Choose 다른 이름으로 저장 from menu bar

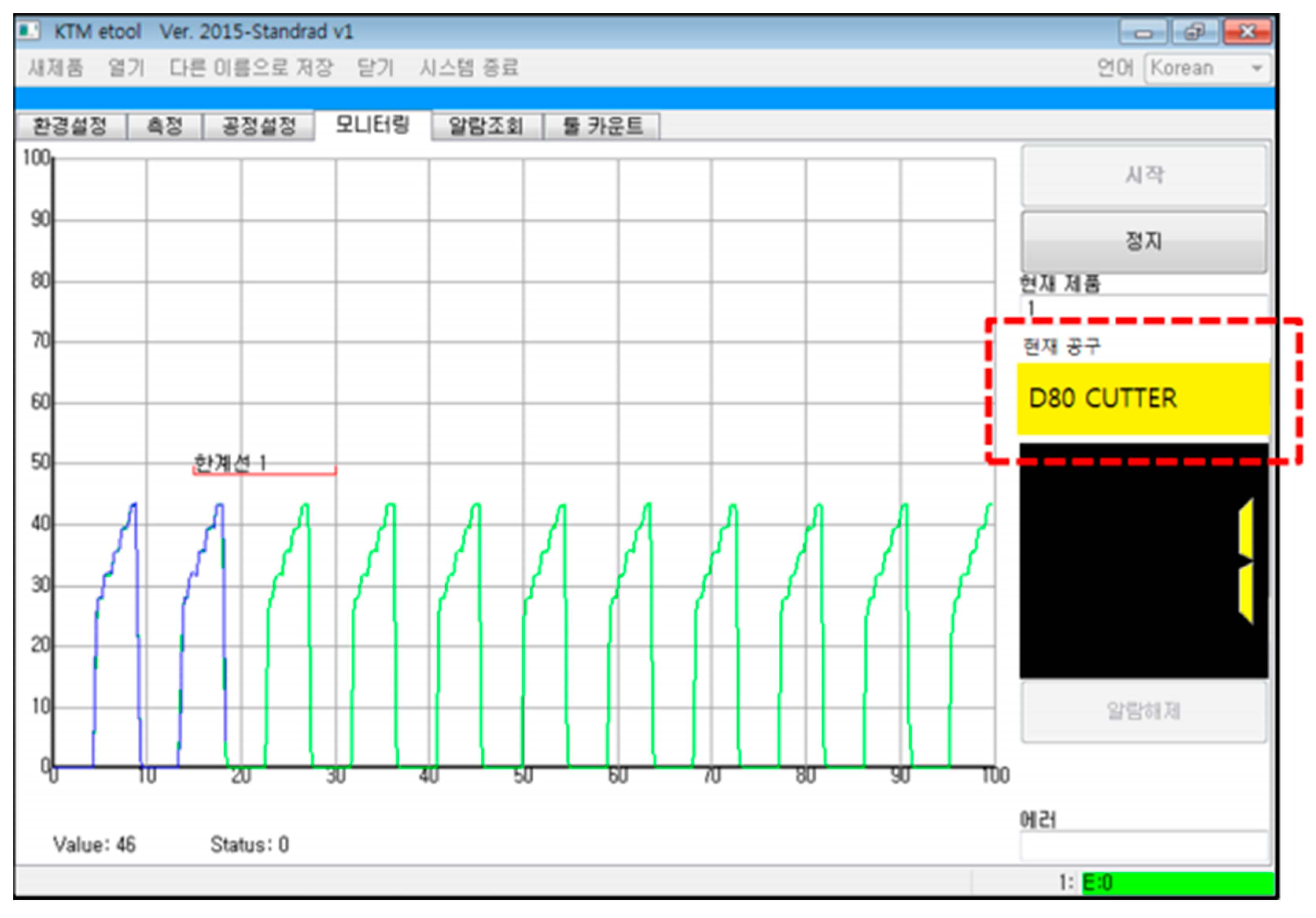251,68
